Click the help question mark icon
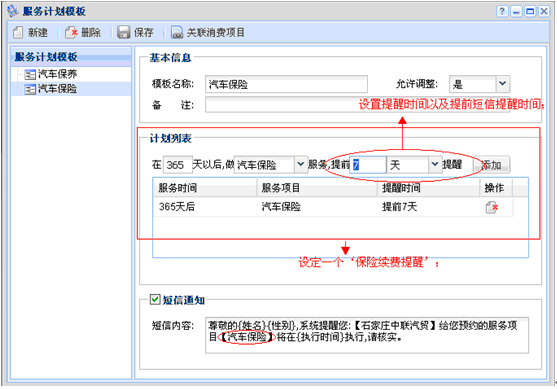Viewport: 557px width, 389px height. click(502, 11)
